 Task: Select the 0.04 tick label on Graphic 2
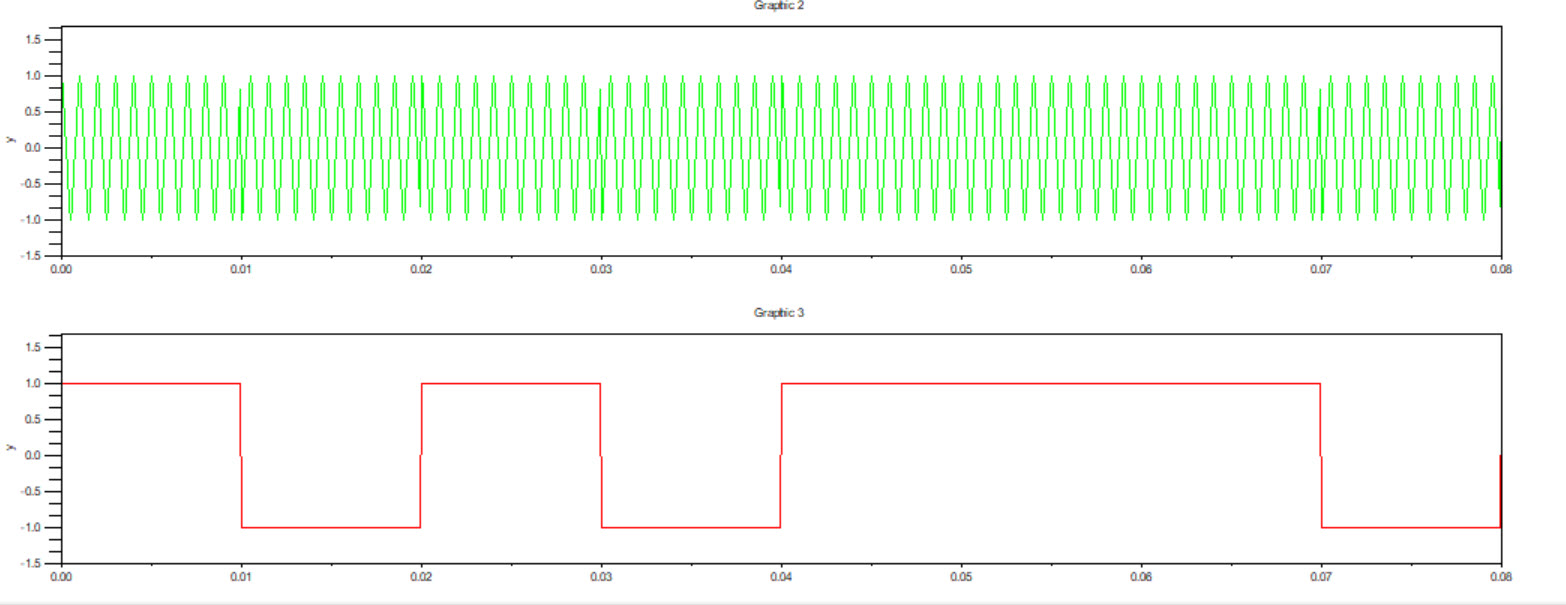click(782, 270)
